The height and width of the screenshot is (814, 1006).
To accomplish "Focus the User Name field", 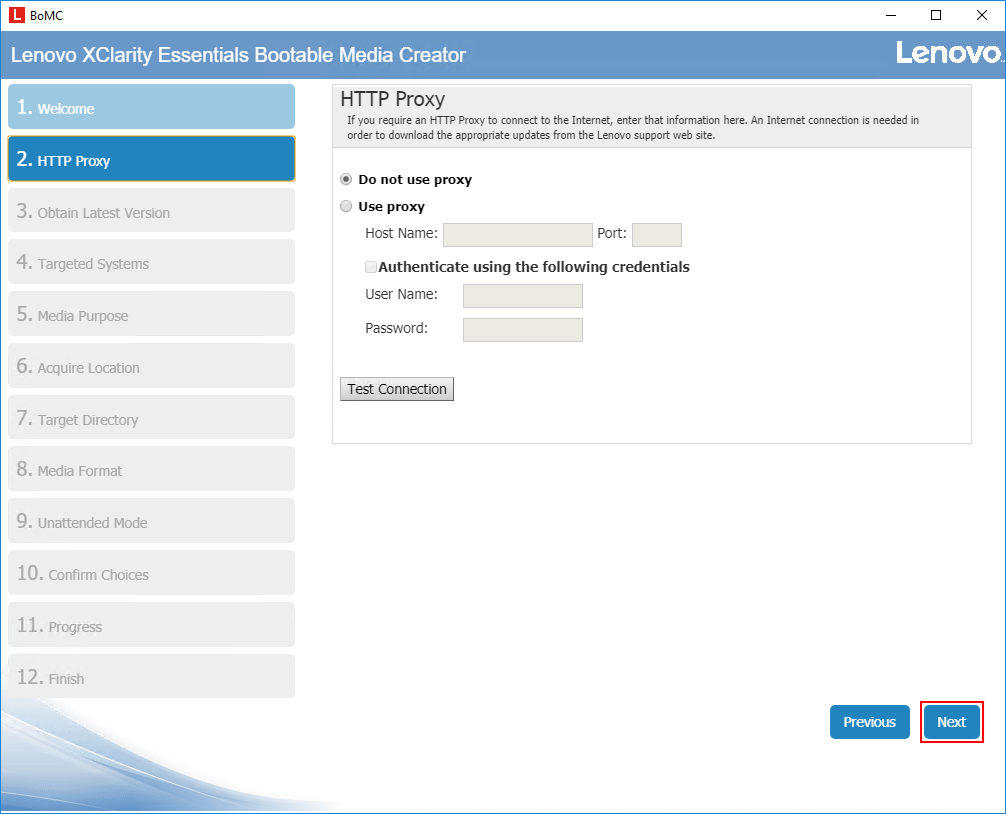I will click(523, 296).
